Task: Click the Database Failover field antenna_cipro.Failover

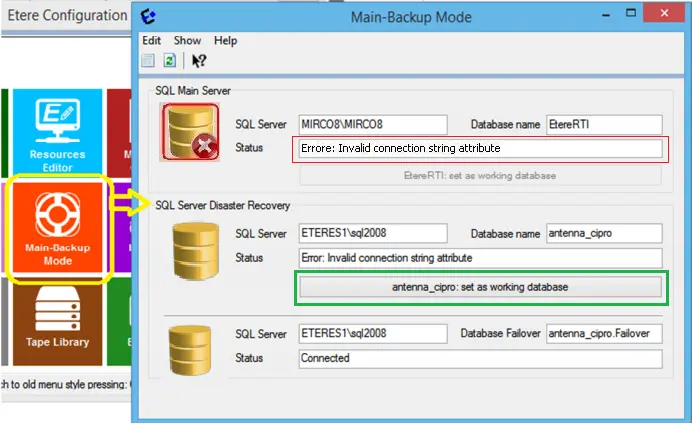Action: 603,333
